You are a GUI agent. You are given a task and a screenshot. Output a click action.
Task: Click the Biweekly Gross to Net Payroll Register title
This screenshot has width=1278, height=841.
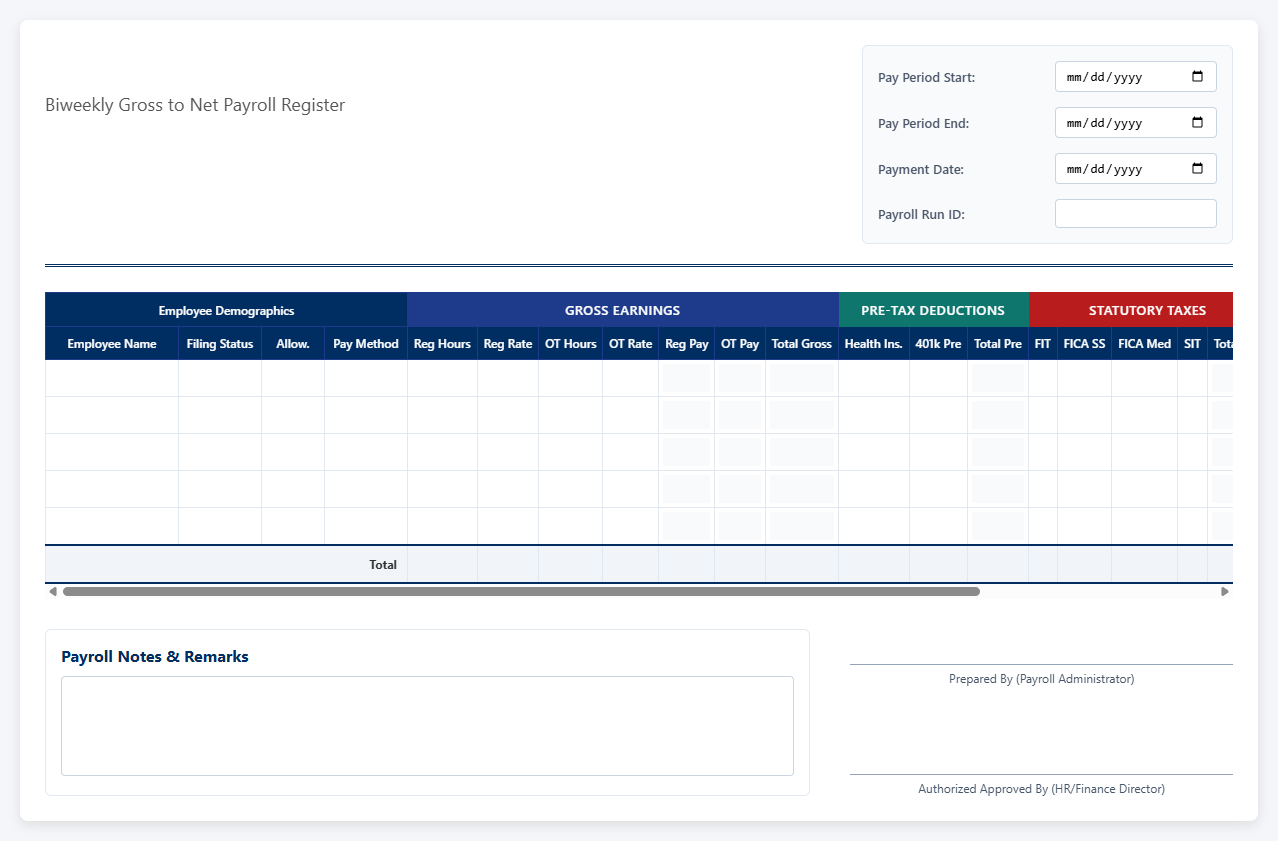point(195,105)
